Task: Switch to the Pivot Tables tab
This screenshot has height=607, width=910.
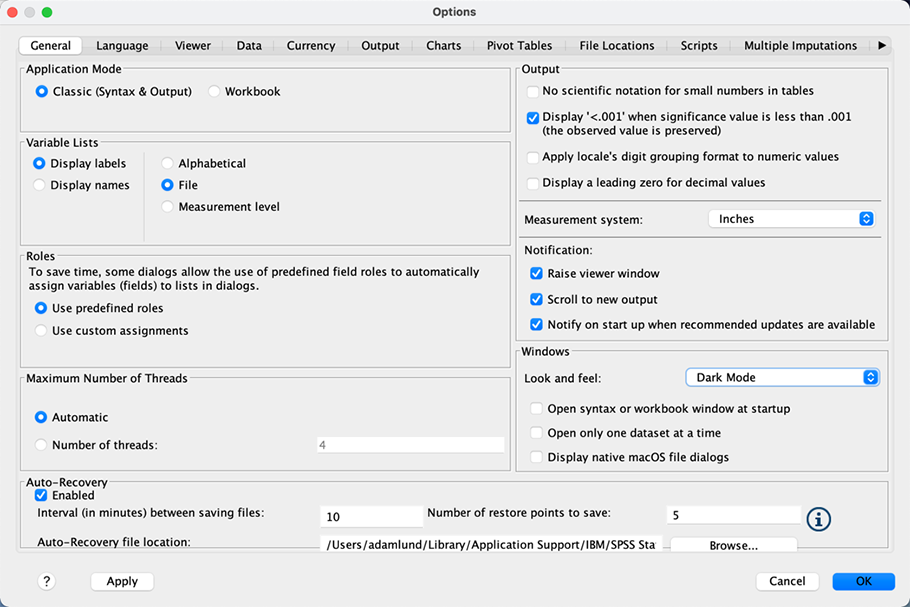Action: pos(519,45)
